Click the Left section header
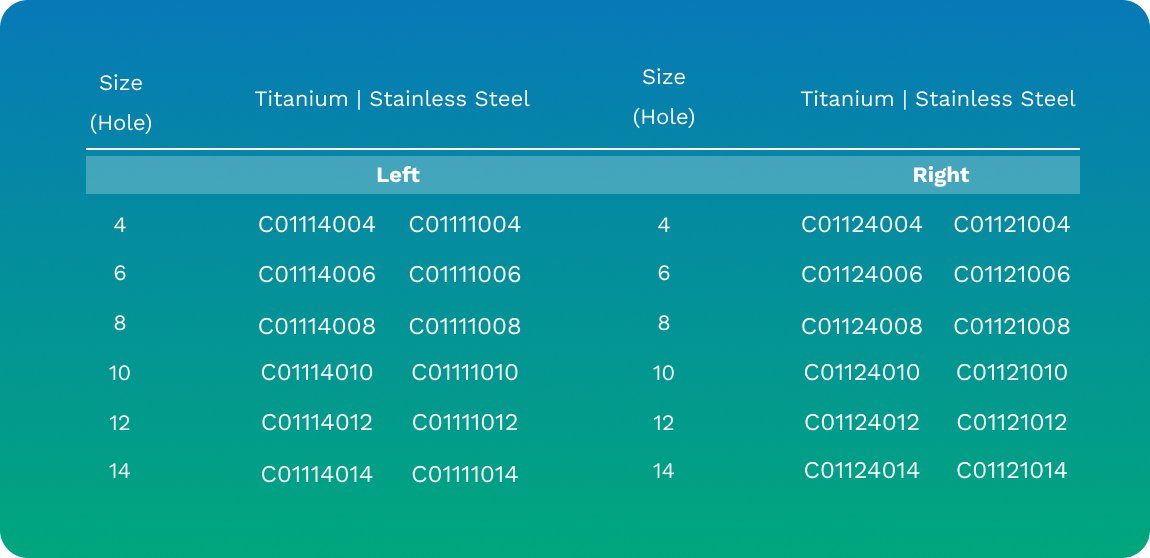The image size is (1150, 558). click(398, 175)
